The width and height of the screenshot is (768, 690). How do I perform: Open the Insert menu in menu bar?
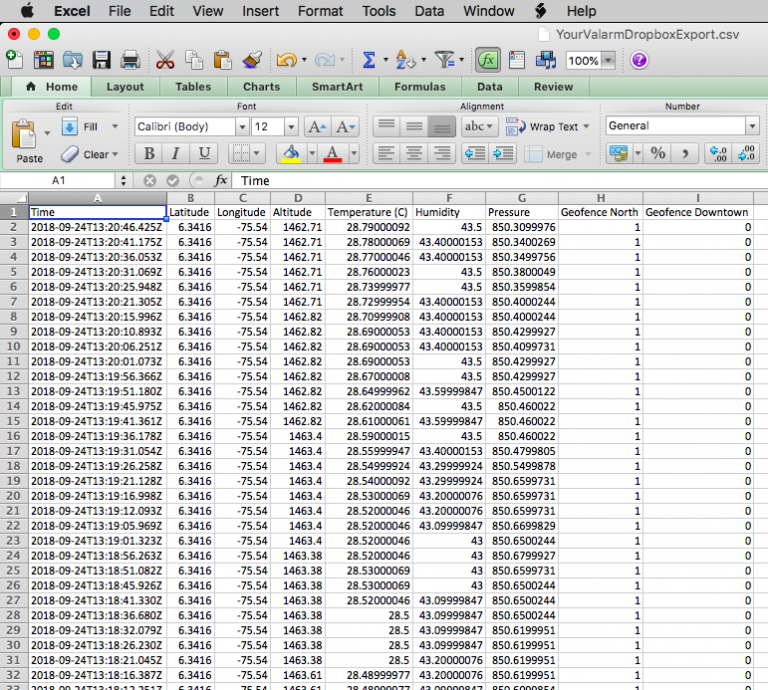click(x=260, y=11)
